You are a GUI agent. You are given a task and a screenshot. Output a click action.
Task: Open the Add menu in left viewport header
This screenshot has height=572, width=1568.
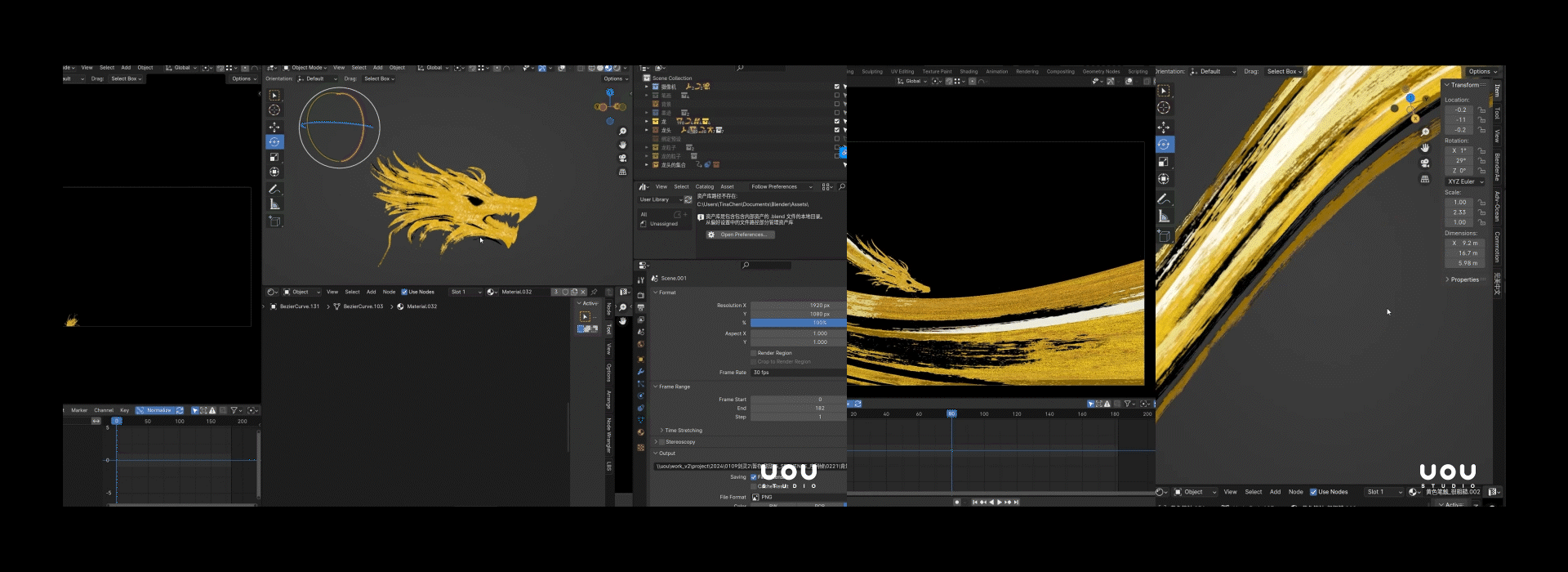(x=377, y=68)
